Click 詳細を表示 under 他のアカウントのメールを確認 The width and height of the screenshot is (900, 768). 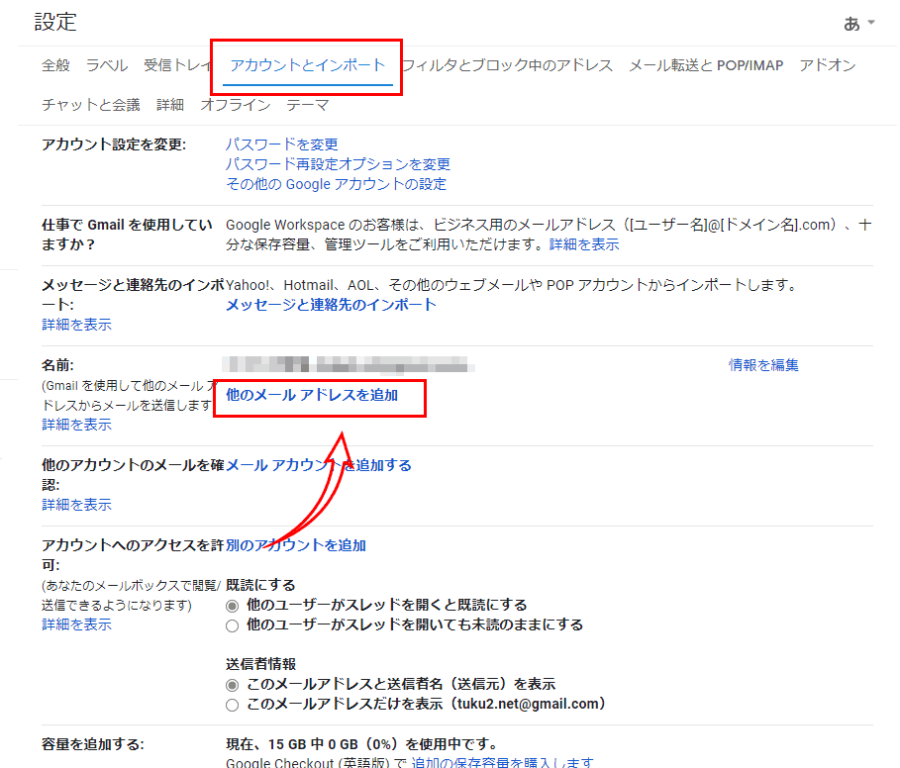pos(76,505)
